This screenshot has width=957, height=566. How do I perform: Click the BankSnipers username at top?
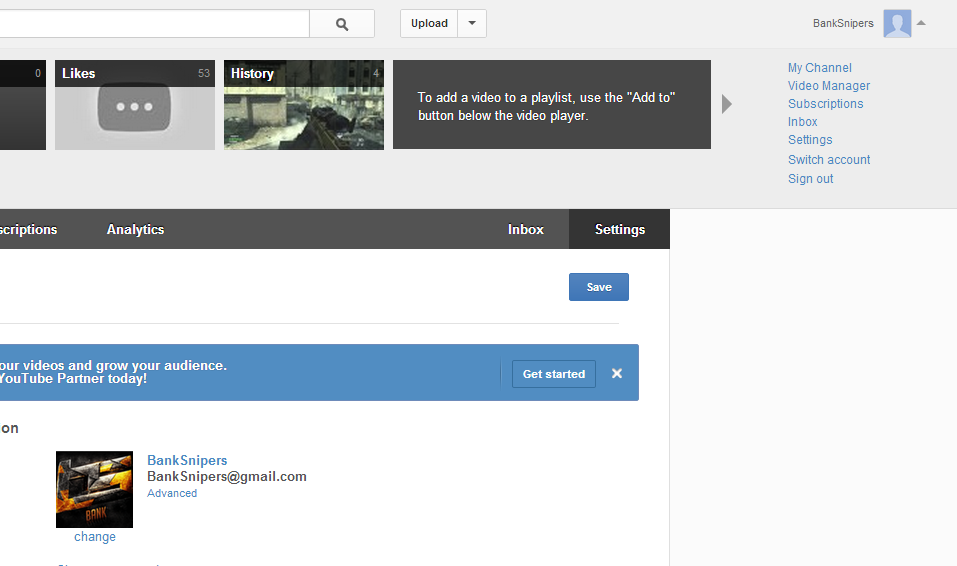coord(843,23)
